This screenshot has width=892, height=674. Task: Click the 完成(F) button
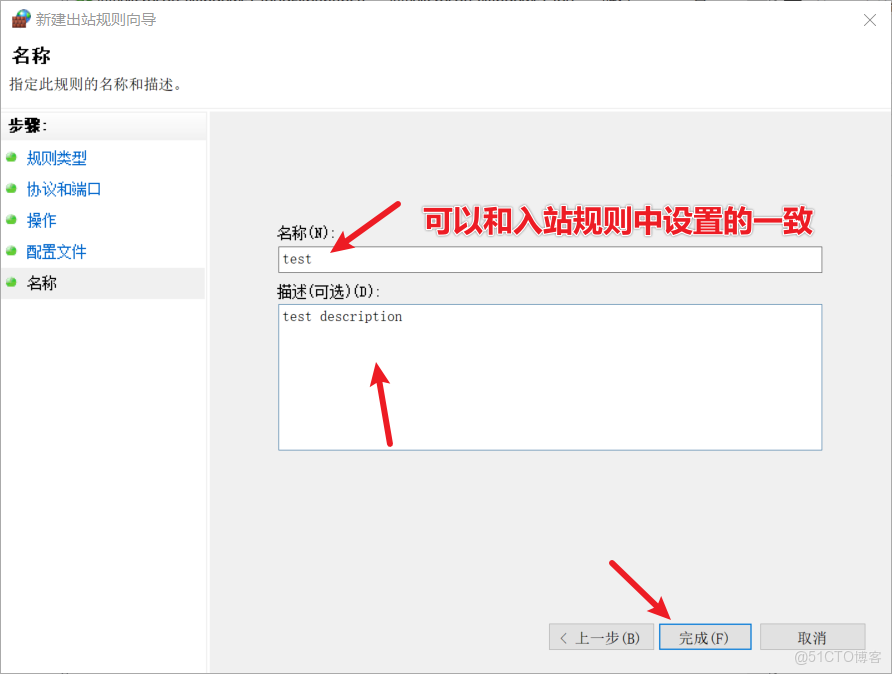pos(705,637)
